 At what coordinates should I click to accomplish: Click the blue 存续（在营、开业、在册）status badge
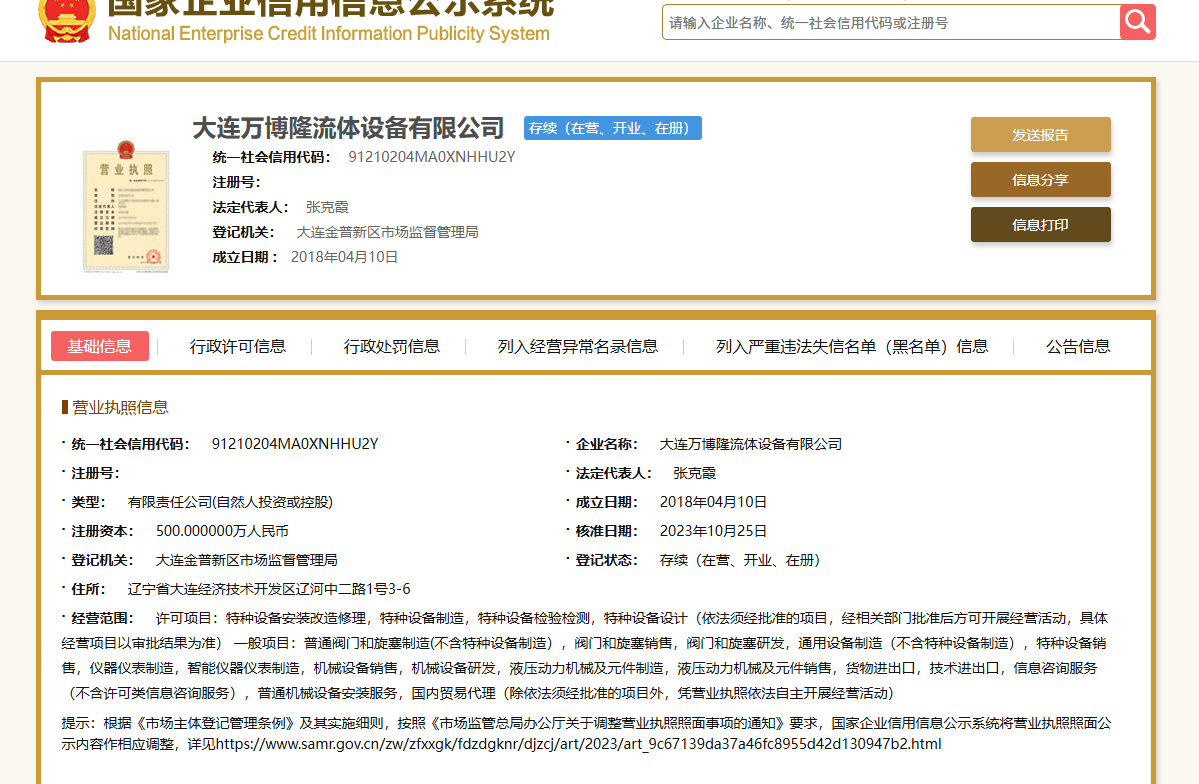click(x=612, y=128)
